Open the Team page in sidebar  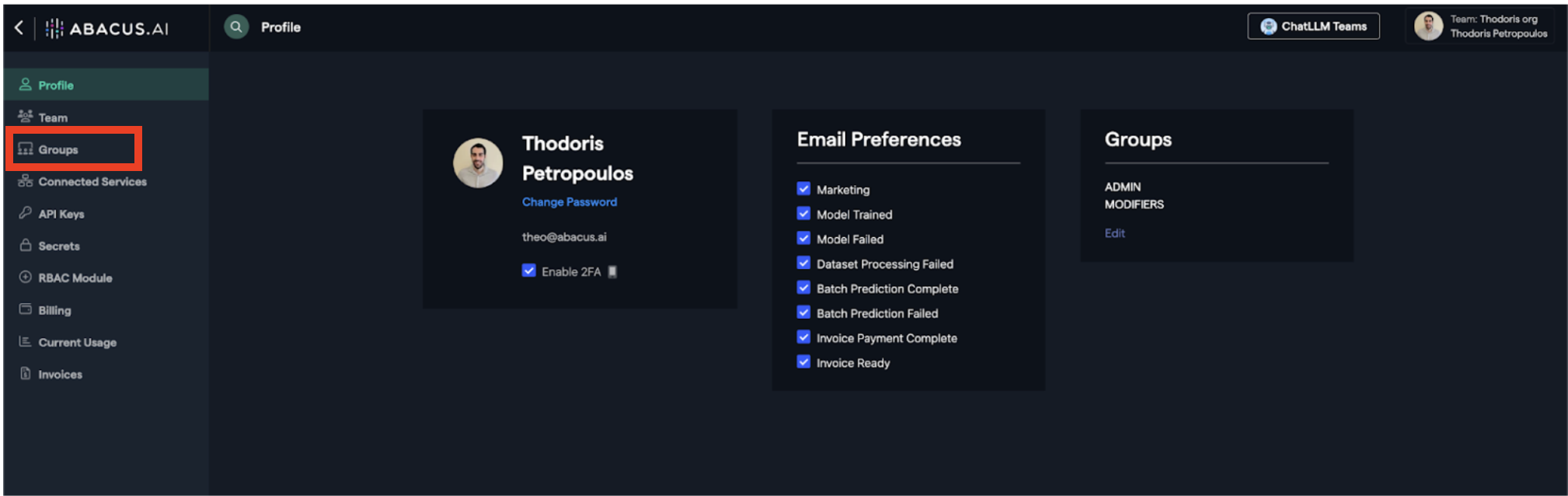point(53,117)
